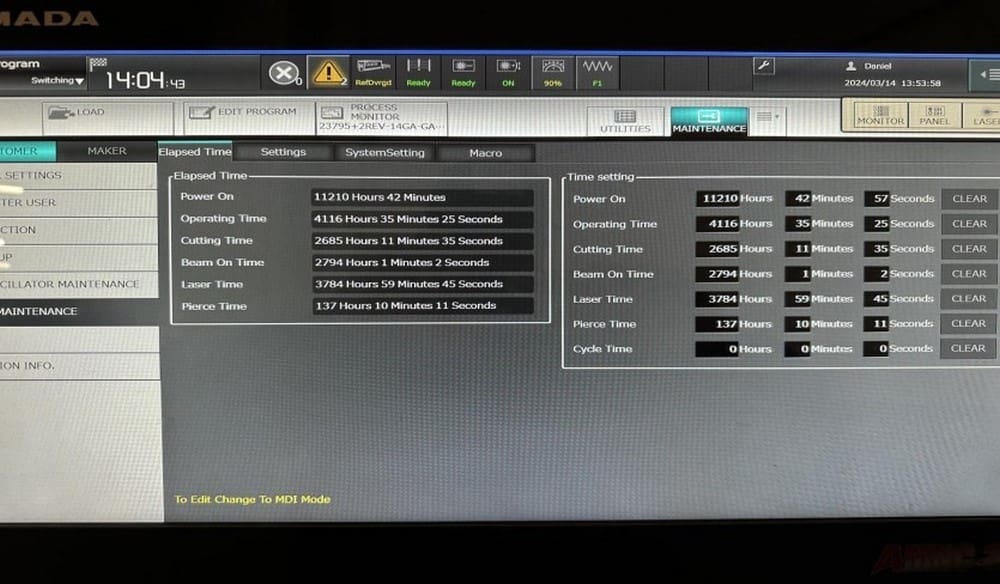Click '137 Hours 10 Minutes 11 Seconds'
Image resolution: width=1000 pixels, height=584 pixels.
[422, 305]
